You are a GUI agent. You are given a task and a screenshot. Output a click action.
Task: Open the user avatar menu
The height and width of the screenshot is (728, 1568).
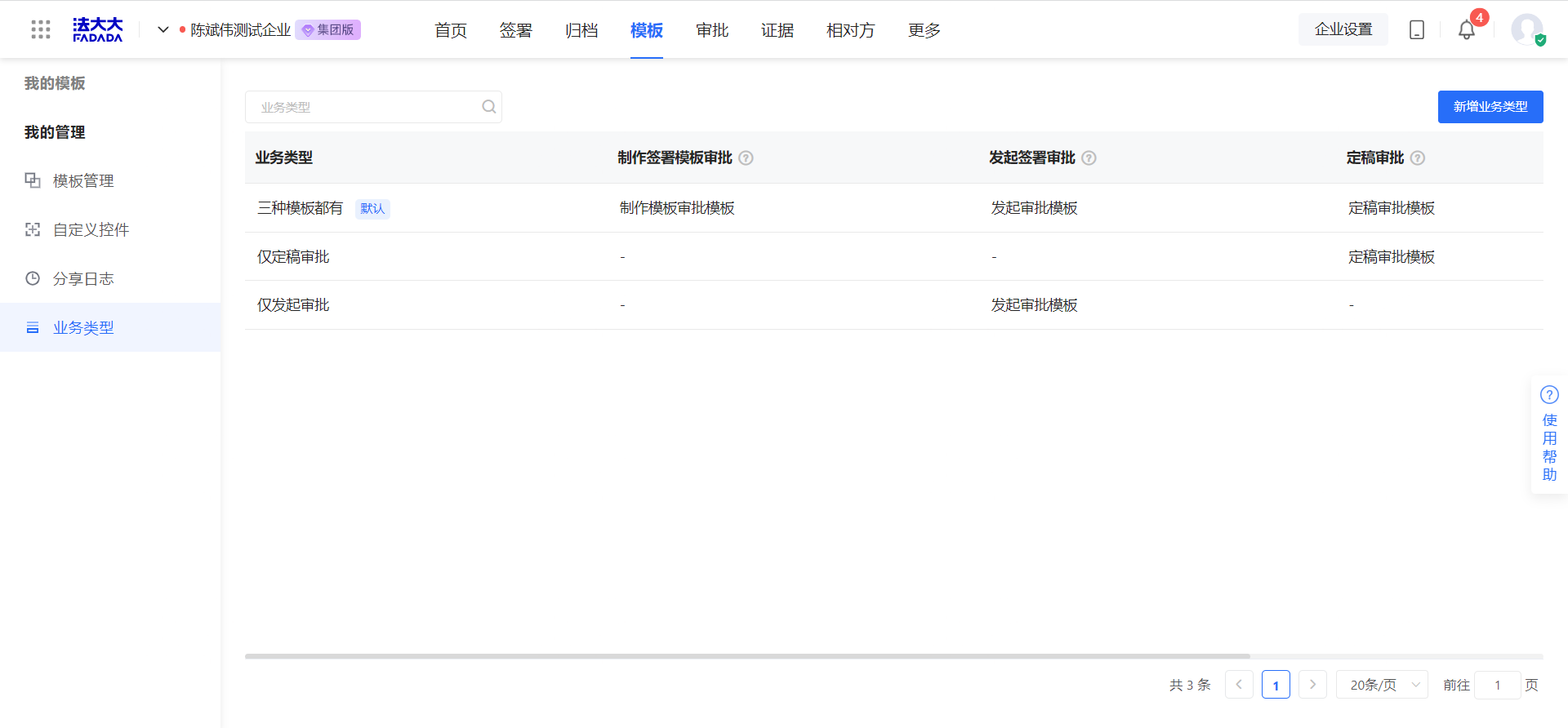coord(1527,29)
